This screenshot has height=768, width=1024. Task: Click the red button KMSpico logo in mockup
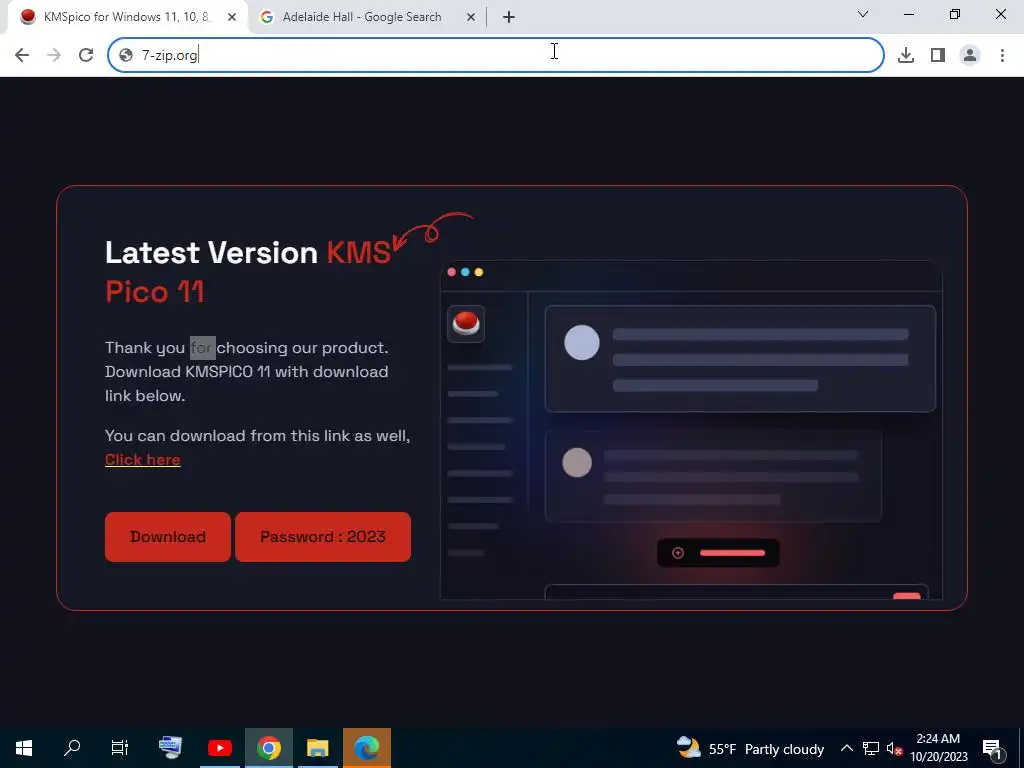coord(466,323)
